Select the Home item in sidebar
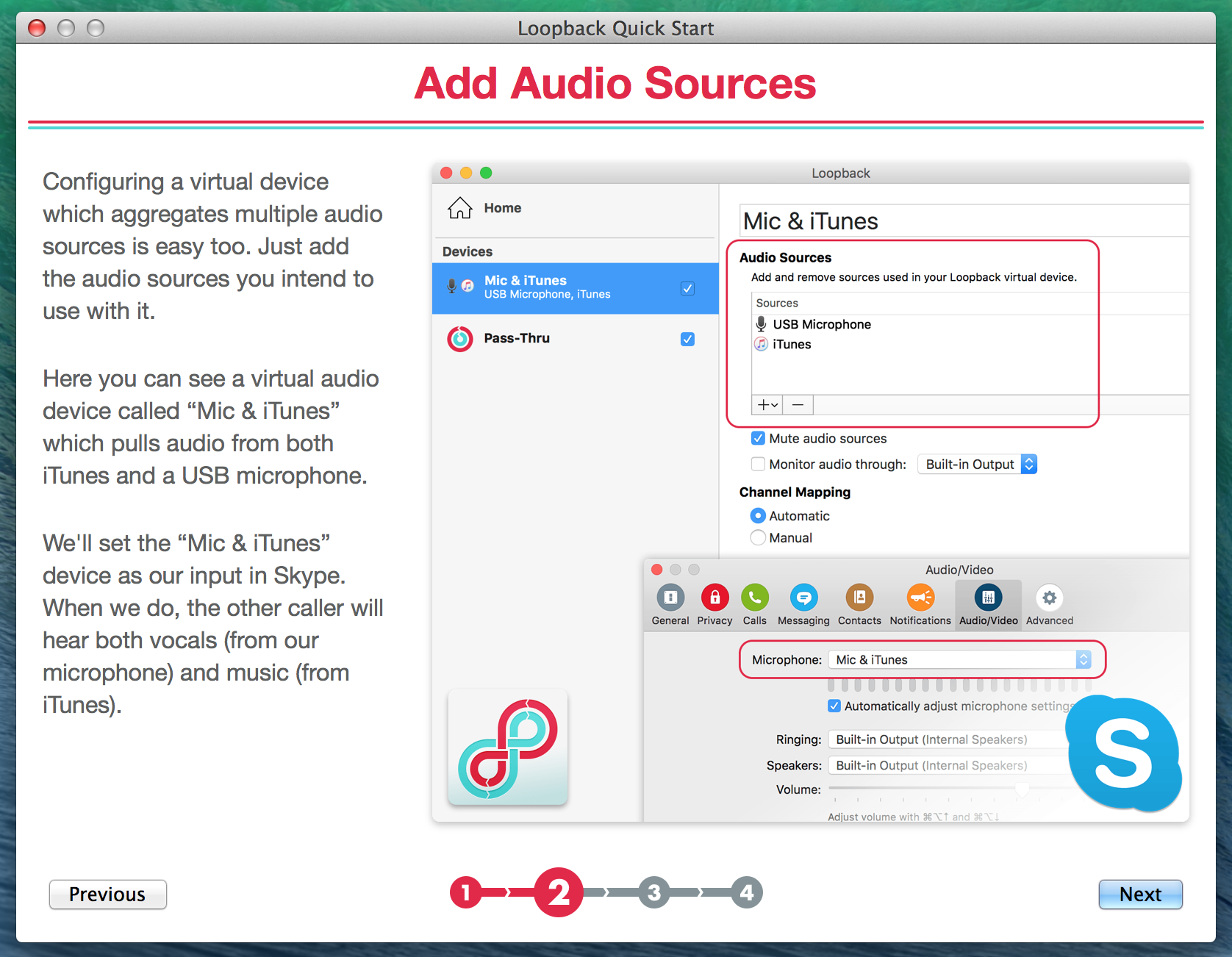1232x957 pixels. 575,209
